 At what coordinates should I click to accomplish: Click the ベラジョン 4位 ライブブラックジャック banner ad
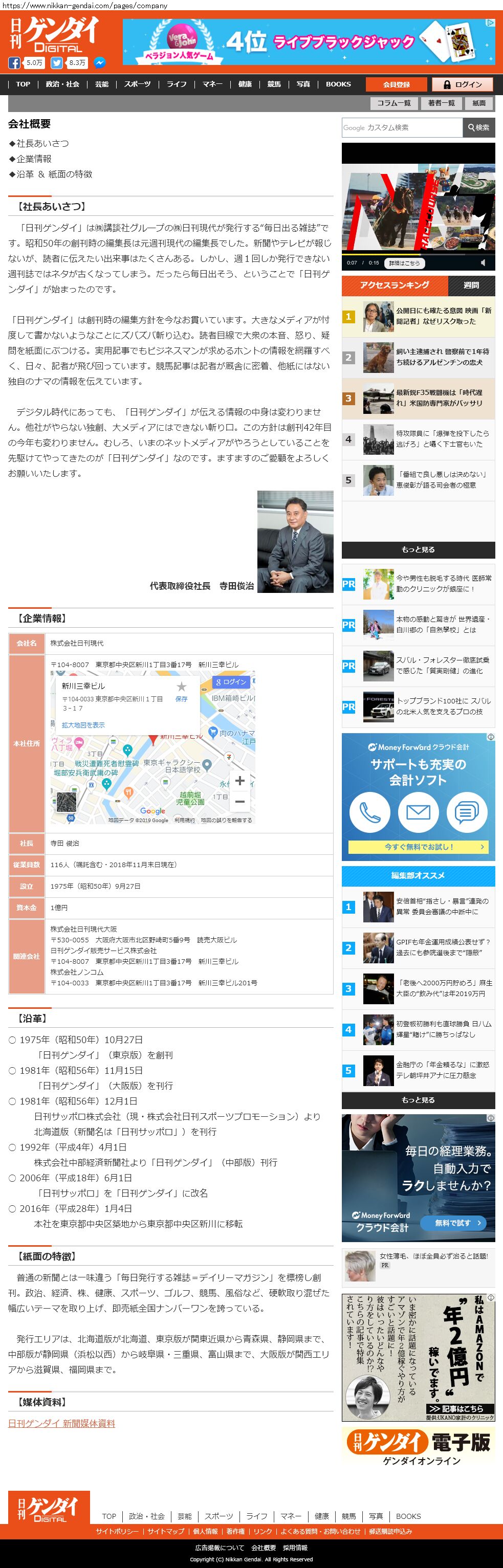(309, 41)
